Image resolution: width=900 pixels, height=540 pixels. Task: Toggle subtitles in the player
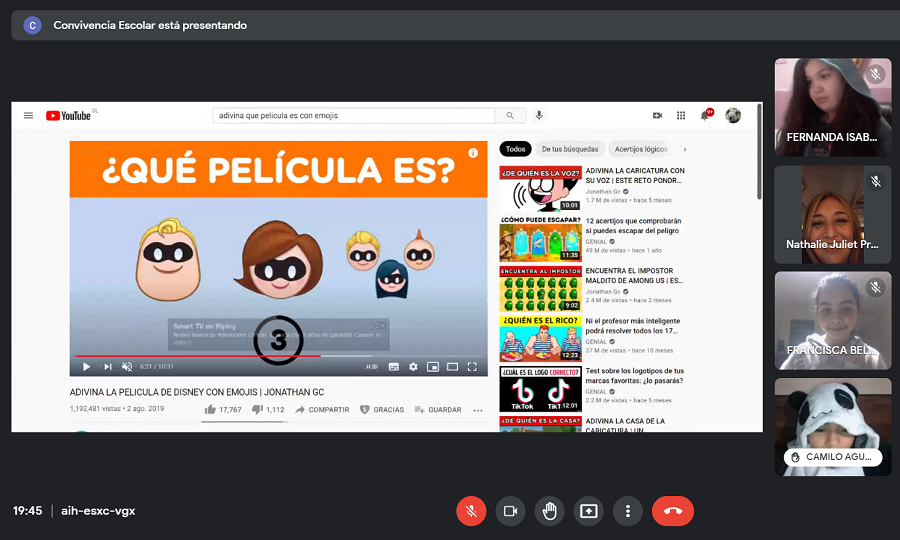coord(394,367)
